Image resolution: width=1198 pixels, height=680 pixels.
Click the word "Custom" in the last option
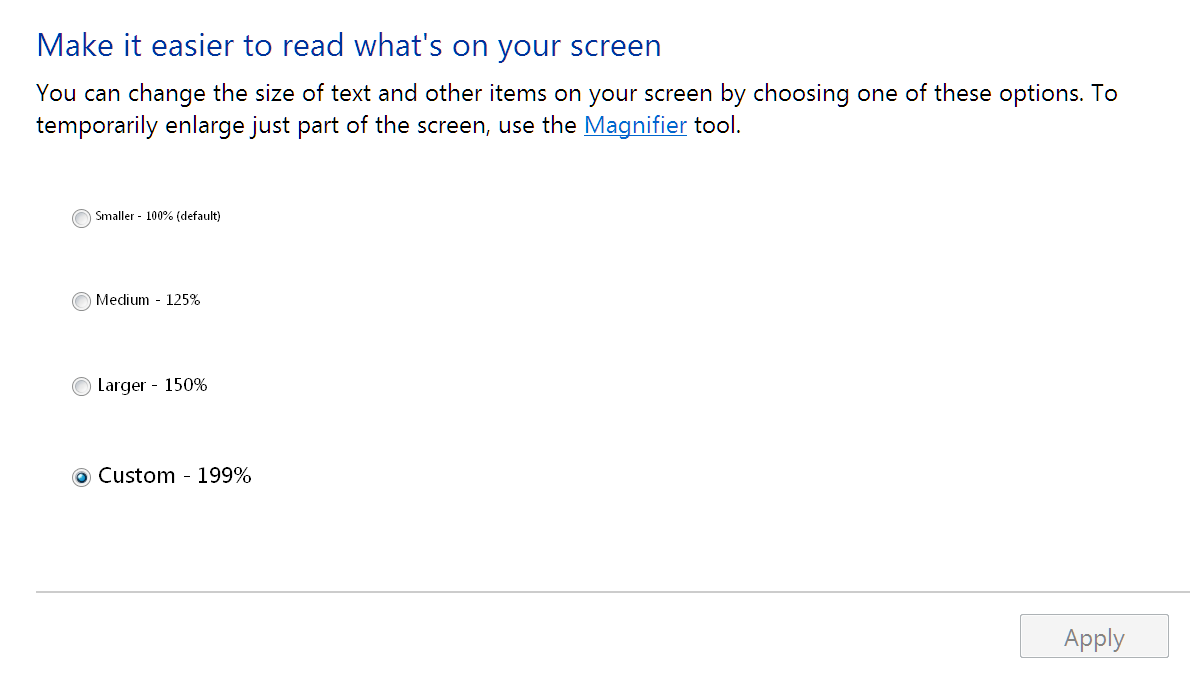tap(137, 476)
